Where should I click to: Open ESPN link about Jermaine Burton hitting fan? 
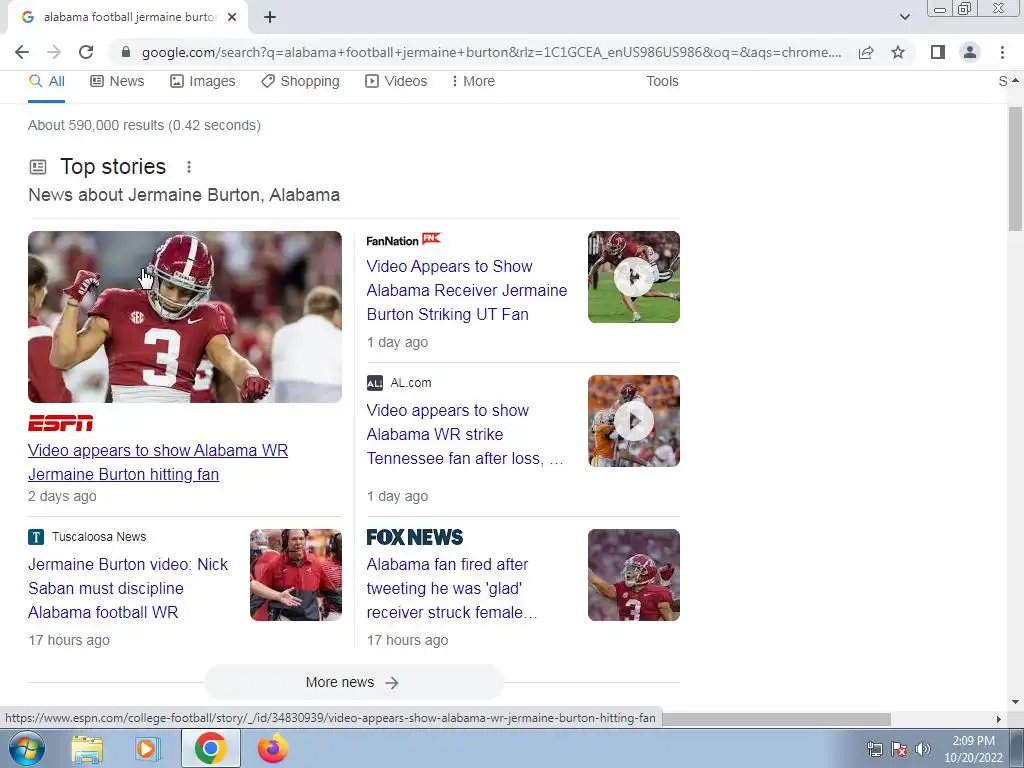158,462
